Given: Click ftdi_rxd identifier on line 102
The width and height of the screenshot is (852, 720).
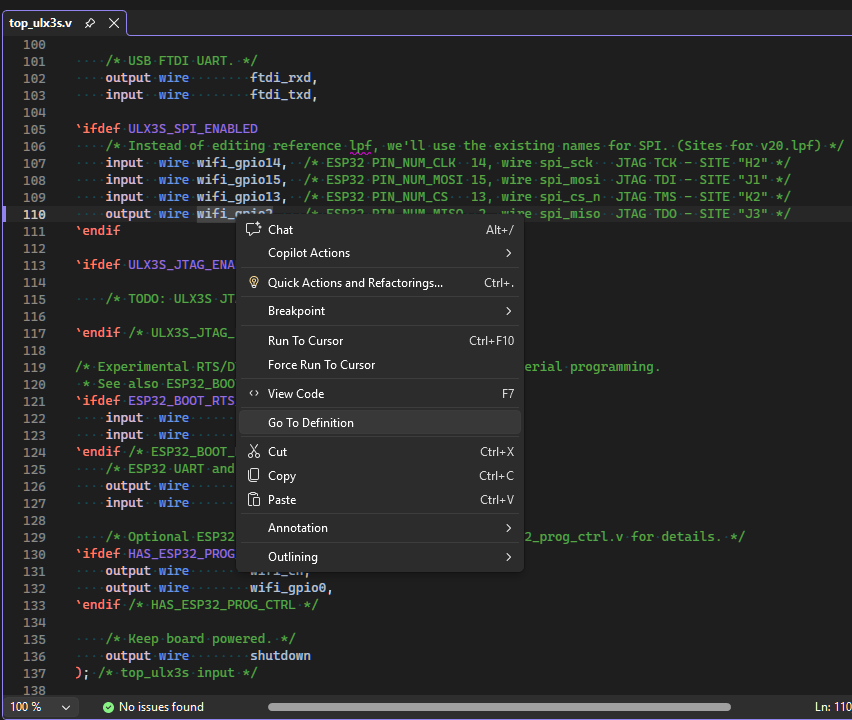Looking at the screenshot, I should click(x=280, y=78).
